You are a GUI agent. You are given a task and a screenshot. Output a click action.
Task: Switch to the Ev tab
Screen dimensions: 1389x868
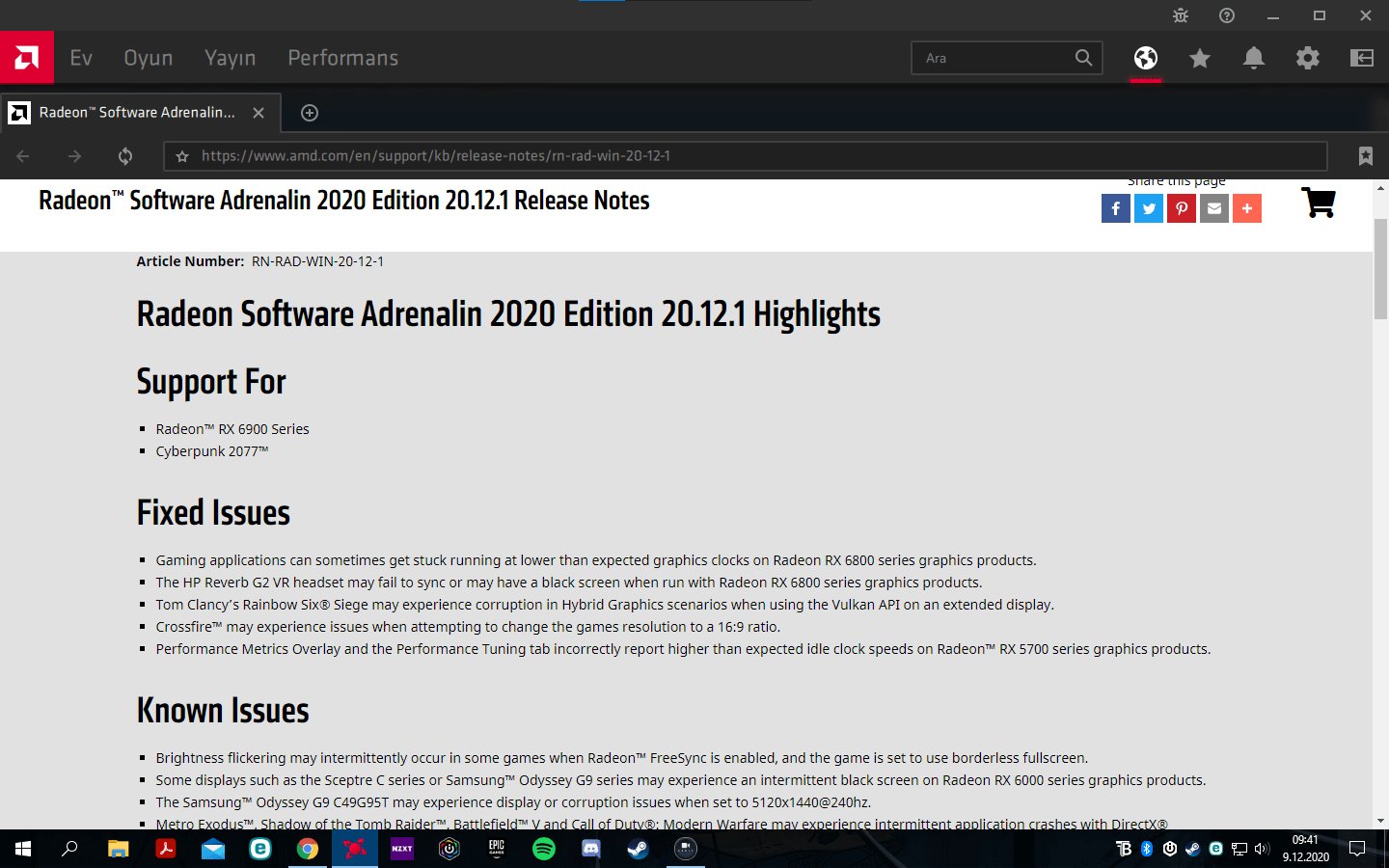click(81, 58)
